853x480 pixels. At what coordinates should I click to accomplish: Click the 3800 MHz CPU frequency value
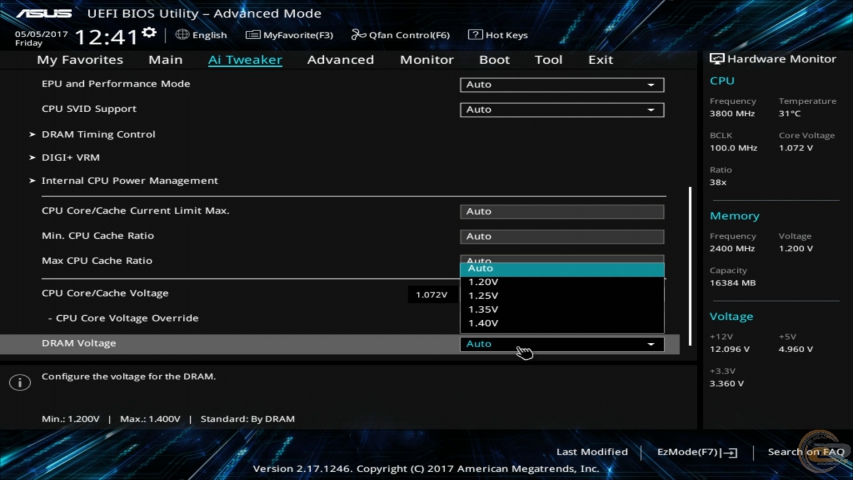732,114
